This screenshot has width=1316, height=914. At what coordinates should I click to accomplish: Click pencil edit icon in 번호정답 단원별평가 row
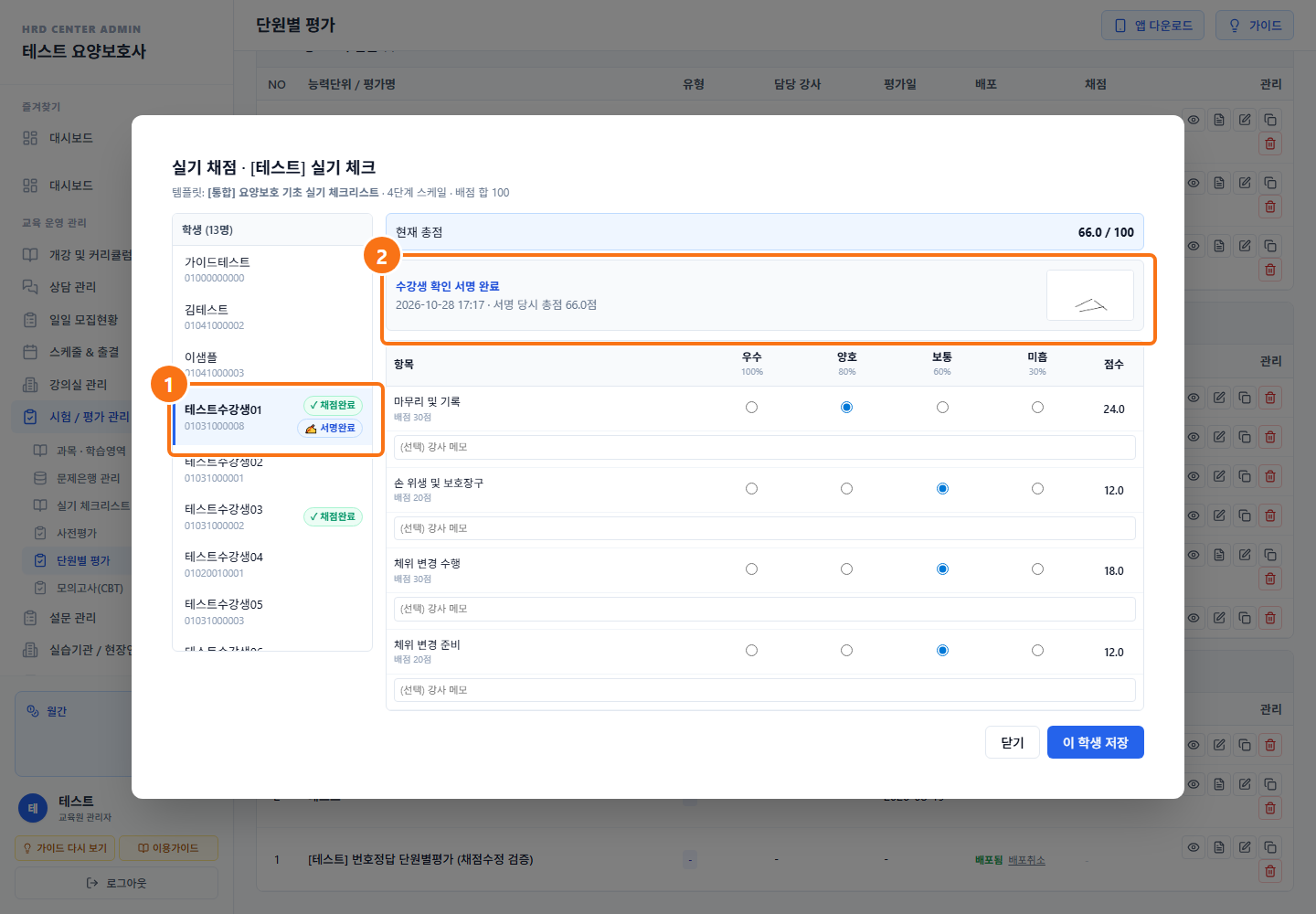pos(1245,847)
